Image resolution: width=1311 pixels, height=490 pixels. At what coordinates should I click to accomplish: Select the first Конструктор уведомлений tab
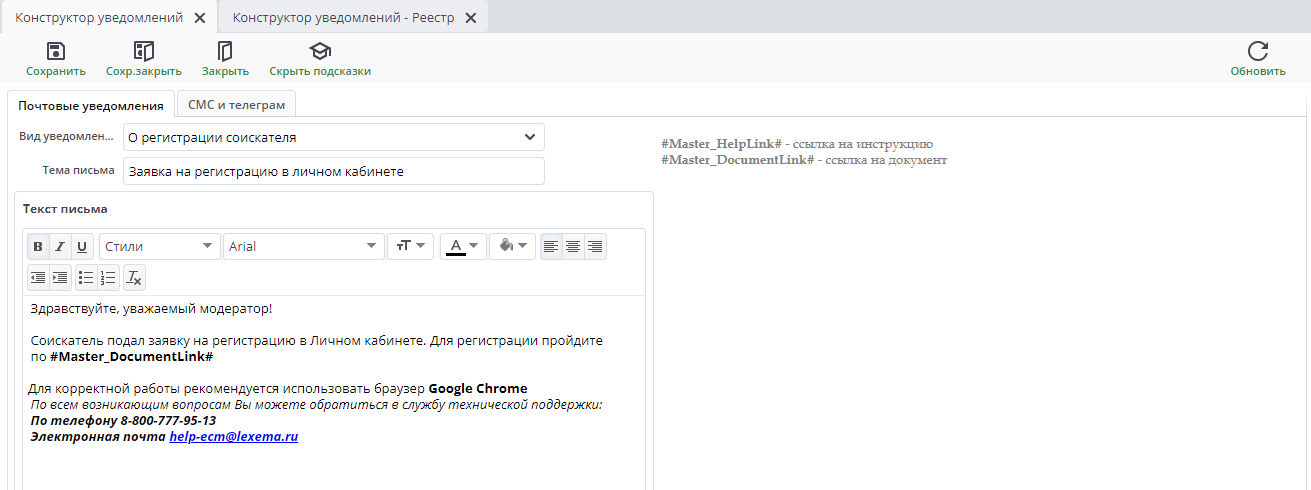click(x=99, y=18)
